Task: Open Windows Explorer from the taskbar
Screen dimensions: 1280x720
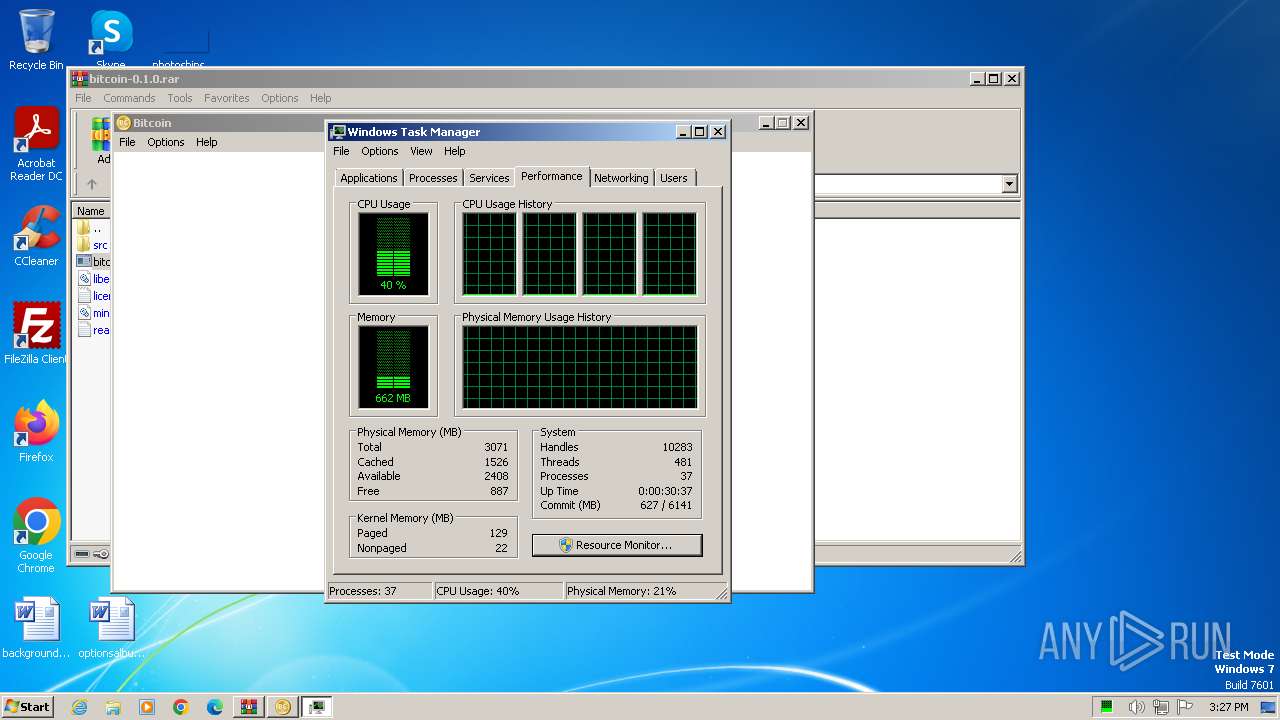Action: pos(113,707)
